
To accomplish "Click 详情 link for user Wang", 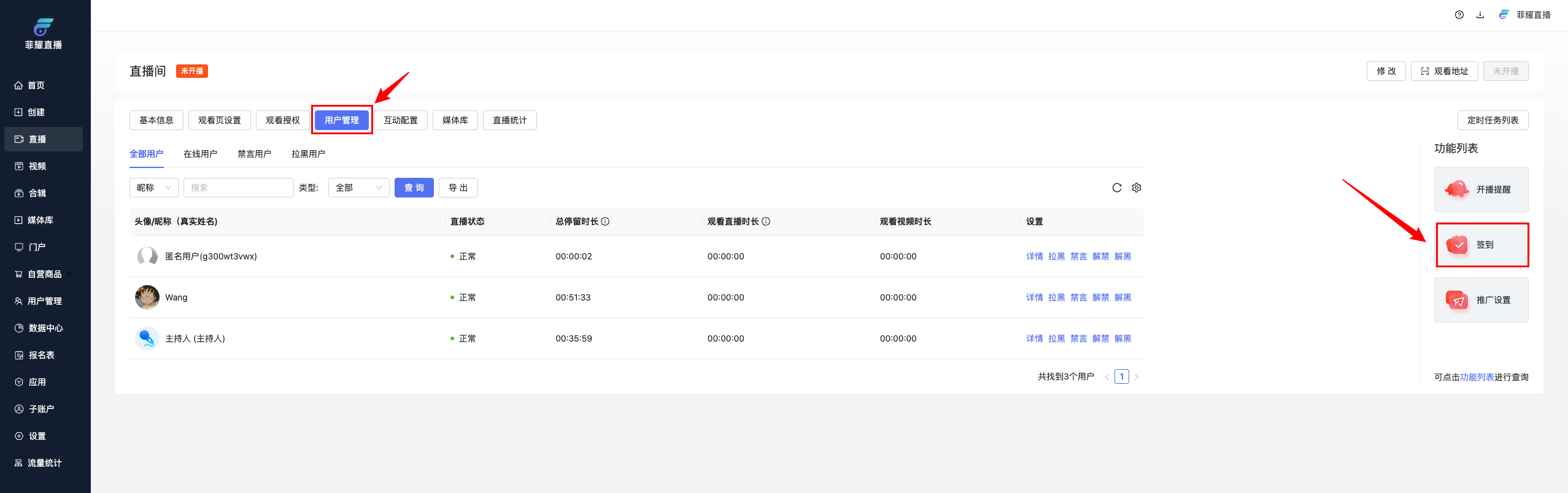I will [x=1034, y=297].
